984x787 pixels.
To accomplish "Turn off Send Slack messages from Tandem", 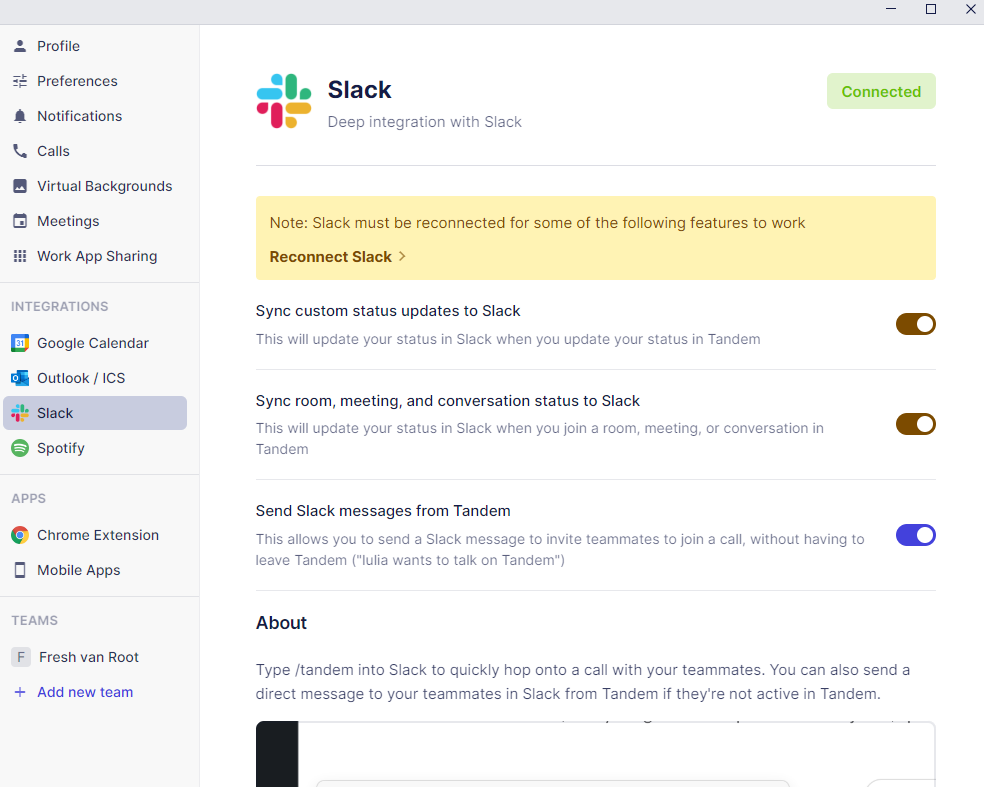I will 915,535.
